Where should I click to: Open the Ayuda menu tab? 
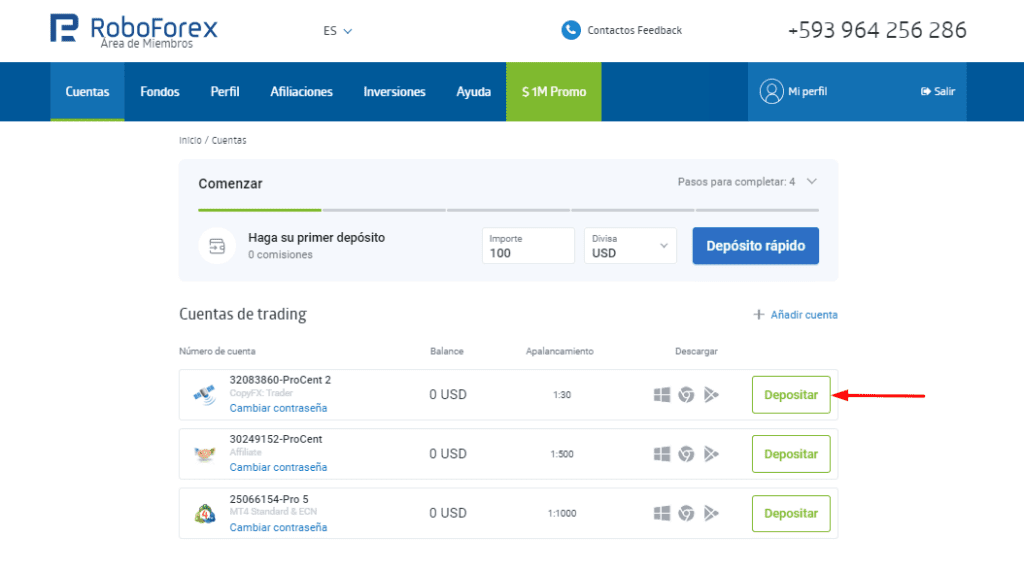click(x=473, y=91)
